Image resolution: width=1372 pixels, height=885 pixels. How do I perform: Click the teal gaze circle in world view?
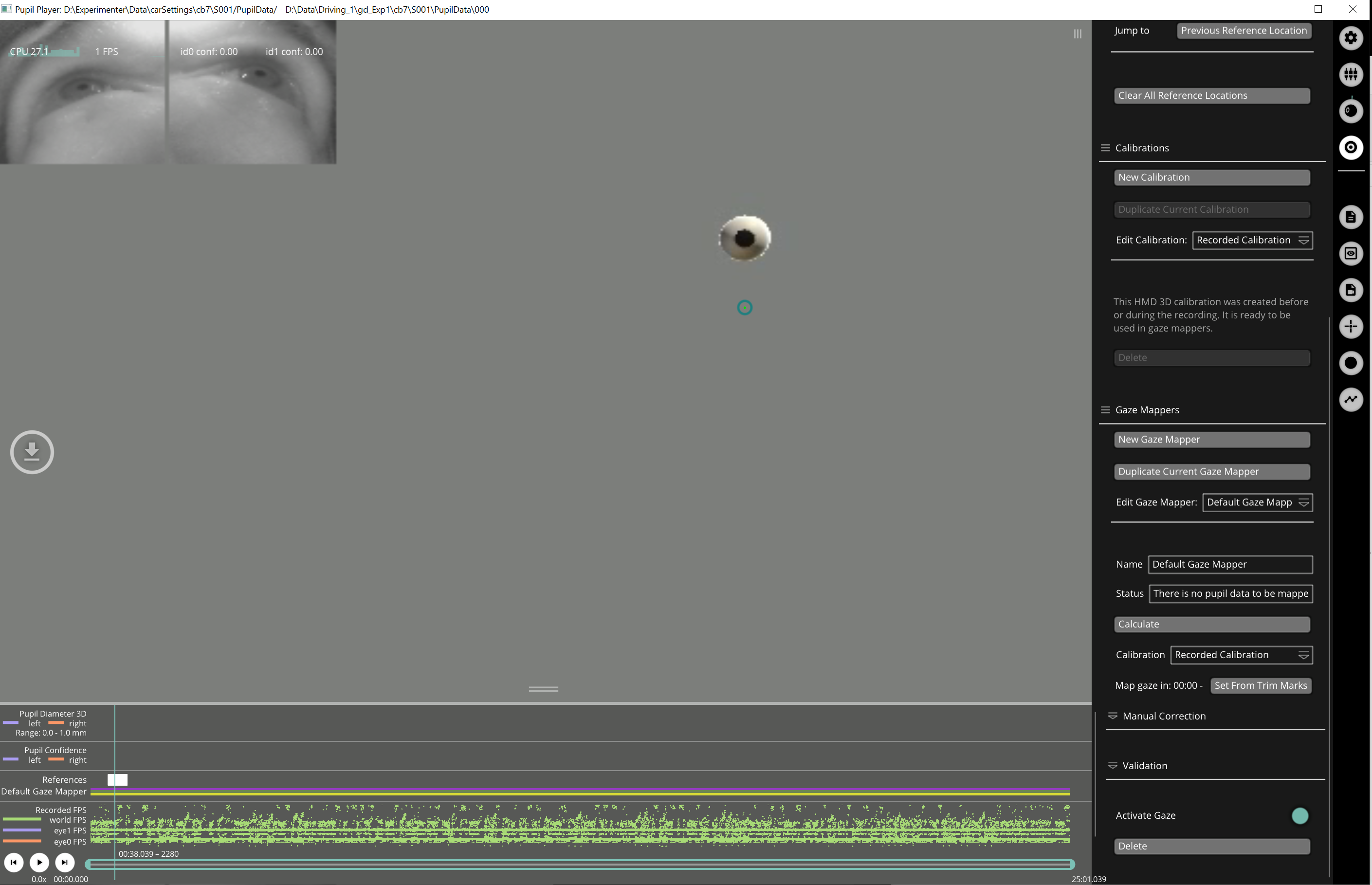point(745,308)
